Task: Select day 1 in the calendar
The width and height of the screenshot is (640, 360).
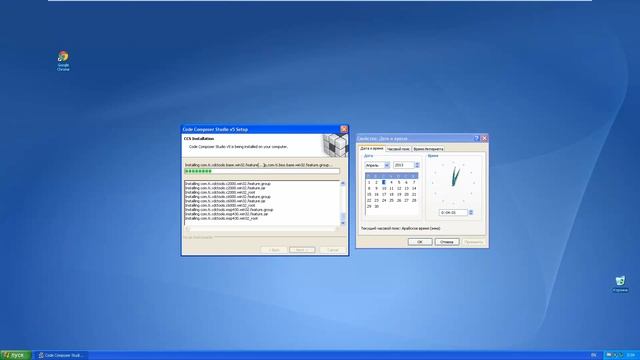Action: (x=369, y=182)
